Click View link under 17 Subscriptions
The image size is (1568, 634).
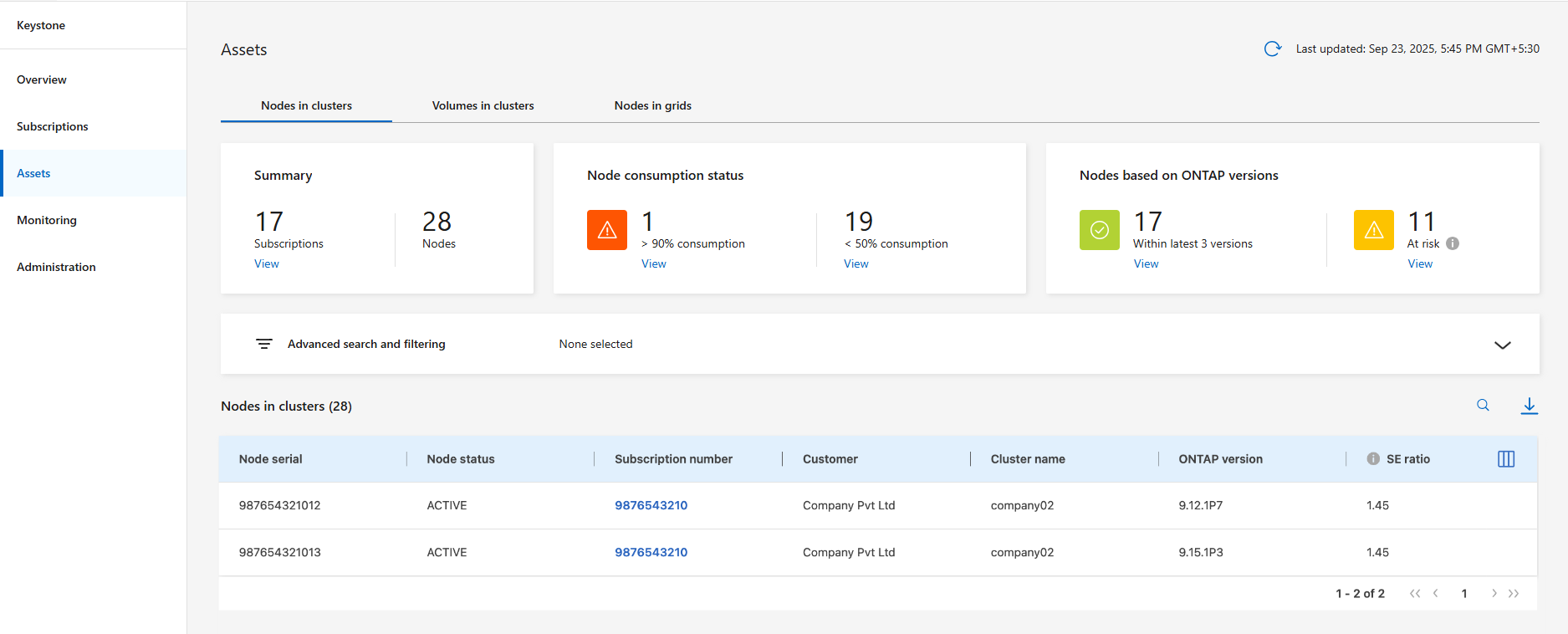267,263
